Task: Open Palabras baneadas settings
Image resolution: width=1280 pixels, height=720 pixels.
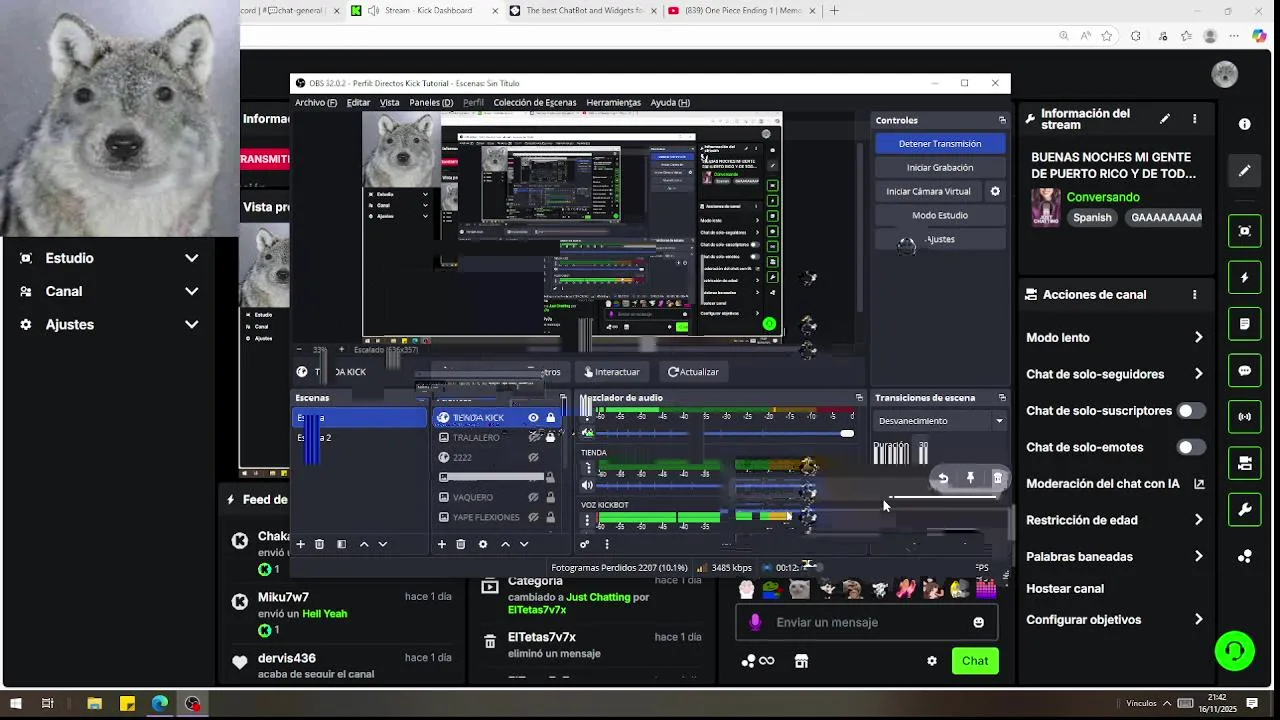Action: point(1115,557)
